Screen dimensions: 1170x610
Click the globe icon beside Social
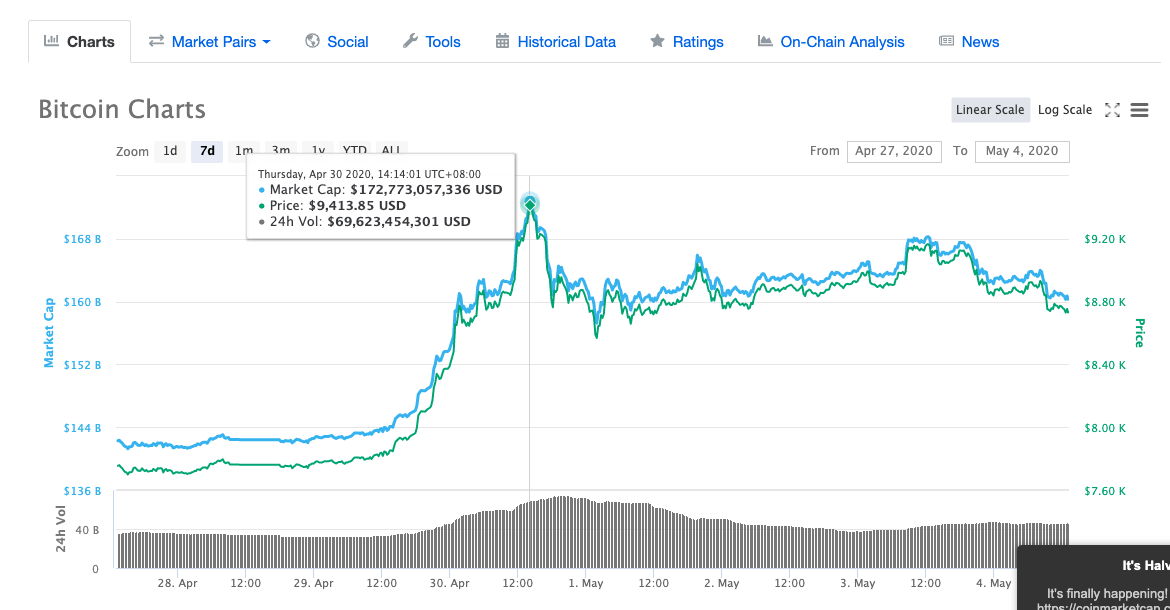pos(313,41)
